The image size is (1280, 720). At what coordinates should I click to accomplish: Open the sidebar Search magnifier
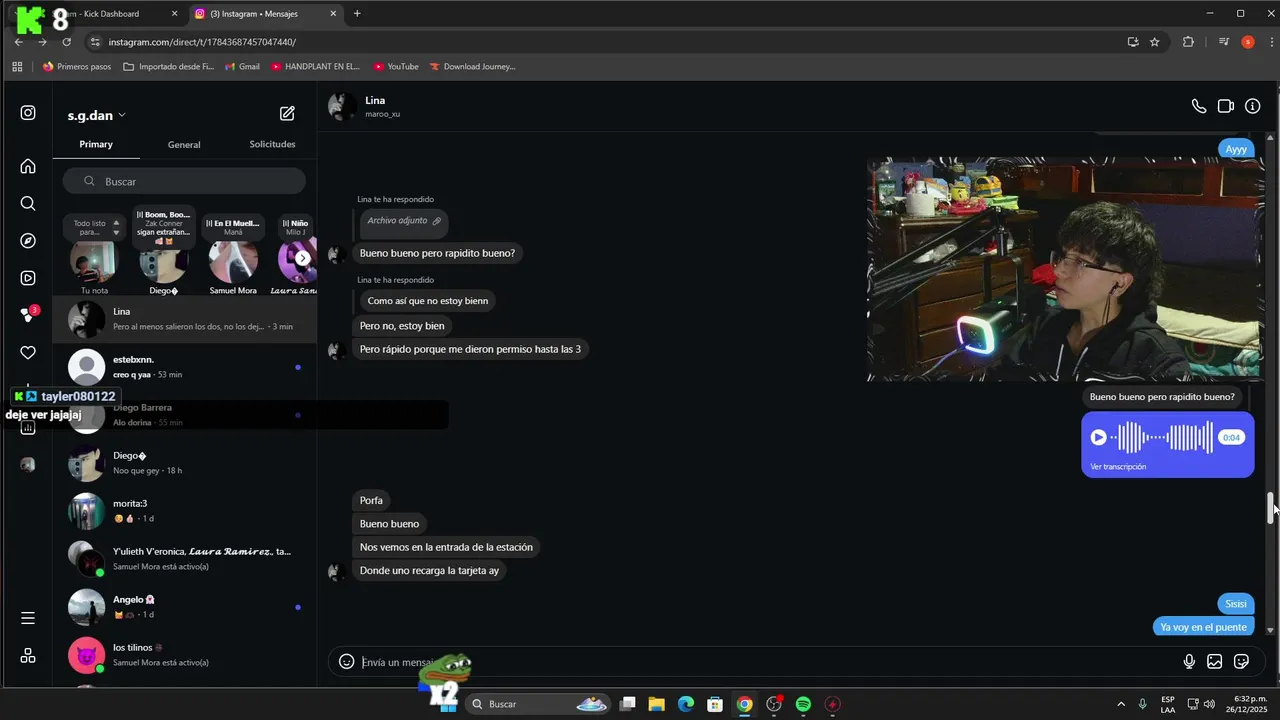pos(28,203)
